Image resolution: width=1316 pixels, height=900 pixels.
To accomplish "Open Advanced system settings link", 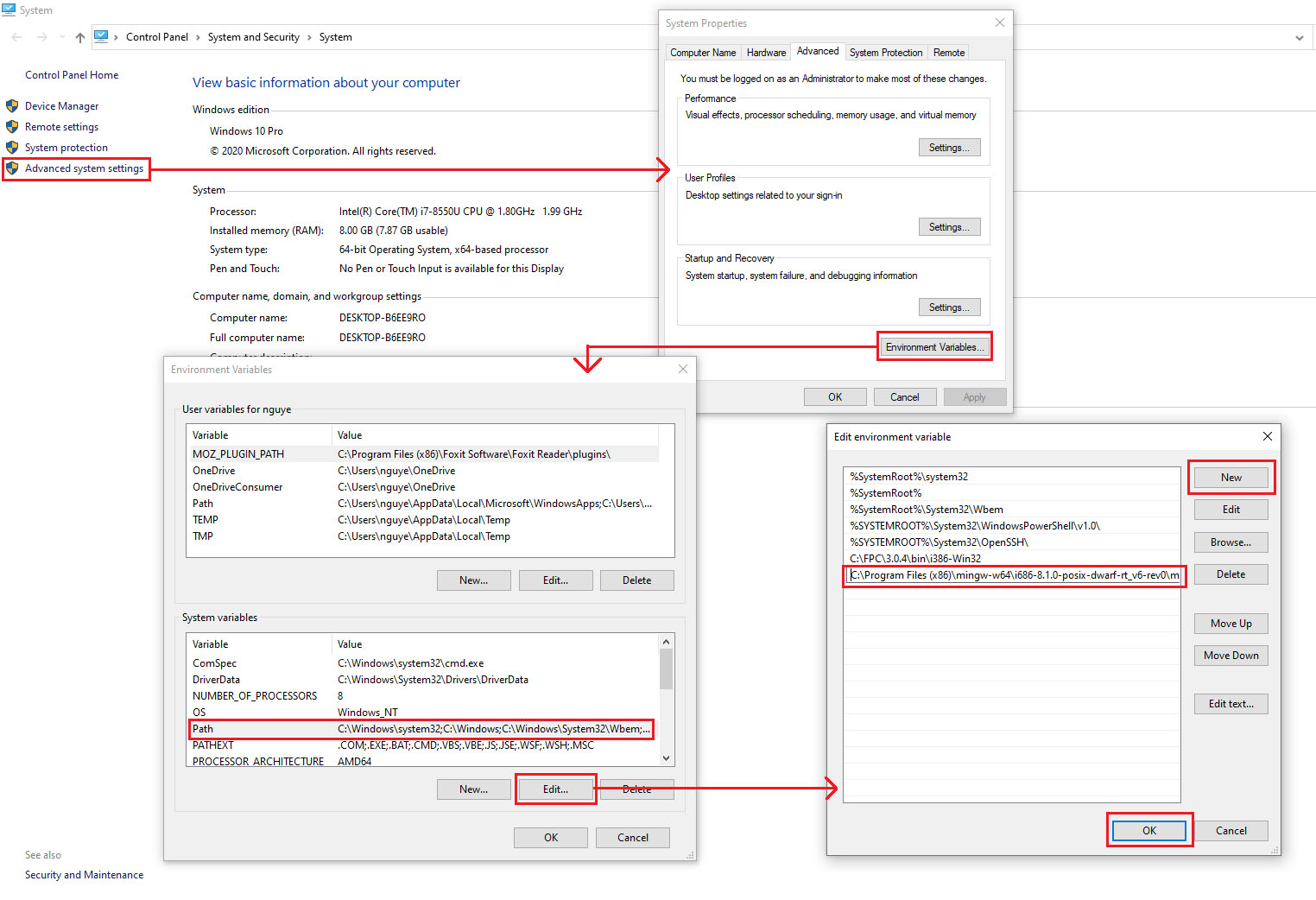I will pos(84,168).
